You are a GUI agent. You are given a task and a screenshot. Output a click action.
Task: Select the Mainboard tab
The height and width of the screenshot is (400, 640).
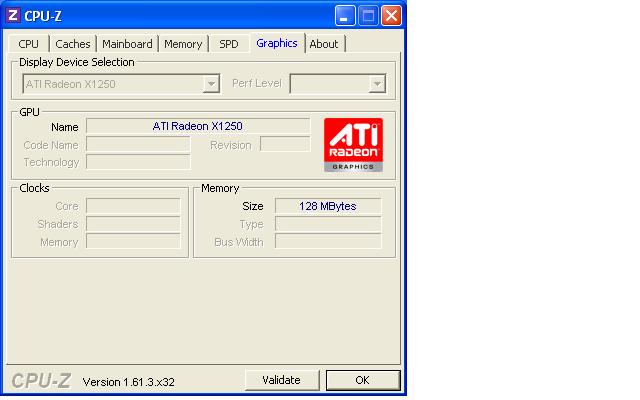click(x=127, y=44)
